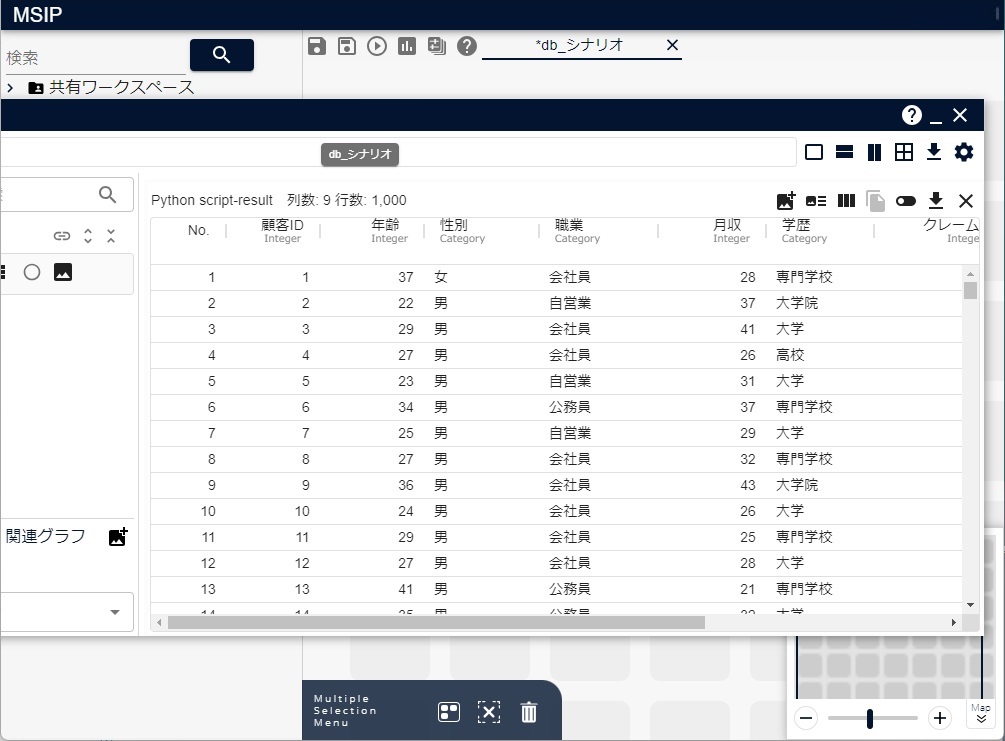Click the 大学院 cell in row 2

click(x=797, y=303)
